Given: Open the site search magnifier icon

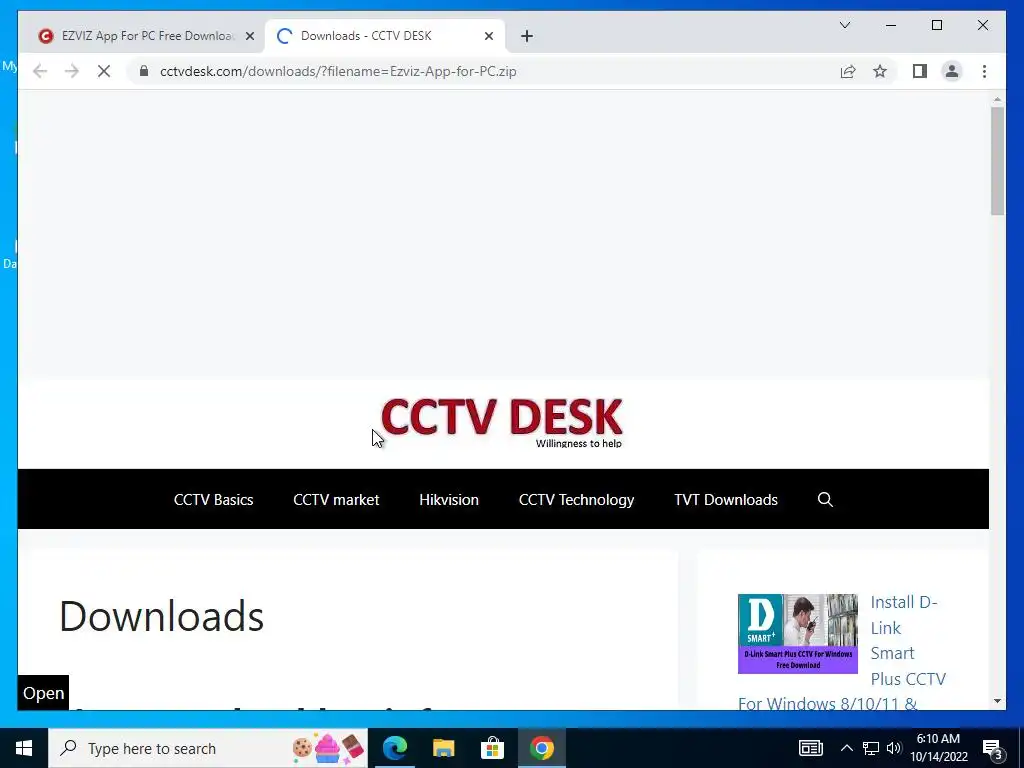Looking at the screenshot, I should point(825,500).
